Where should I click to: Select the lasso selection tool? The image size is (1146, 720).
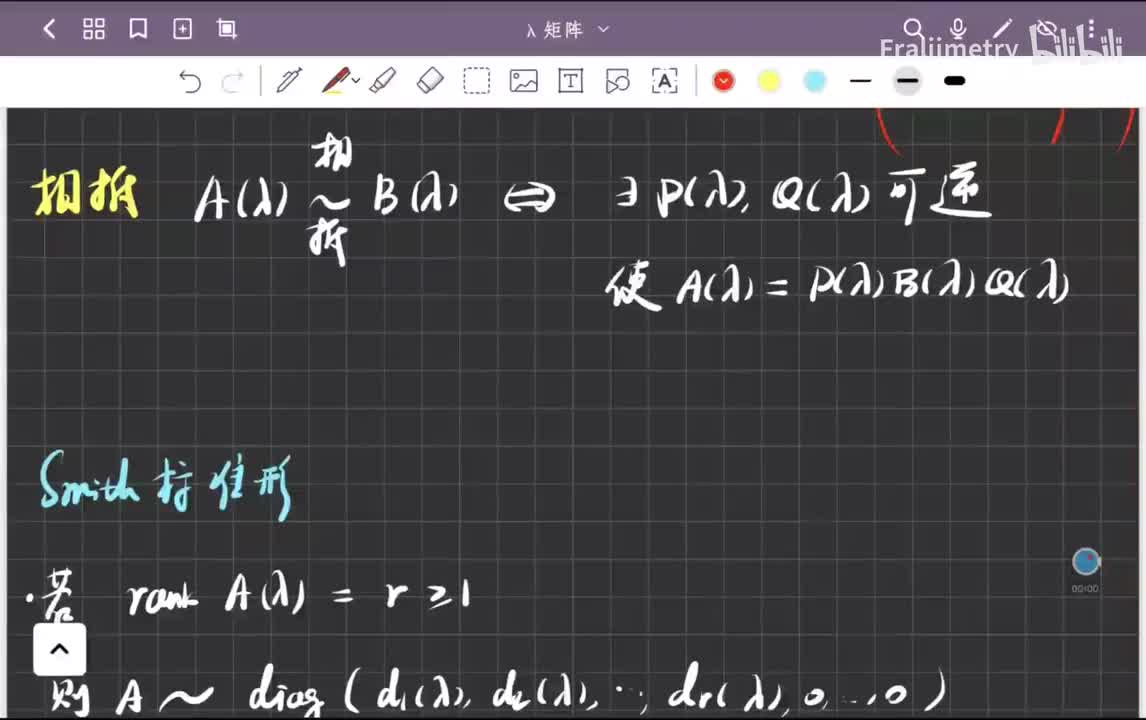click(x=477, y=80)
